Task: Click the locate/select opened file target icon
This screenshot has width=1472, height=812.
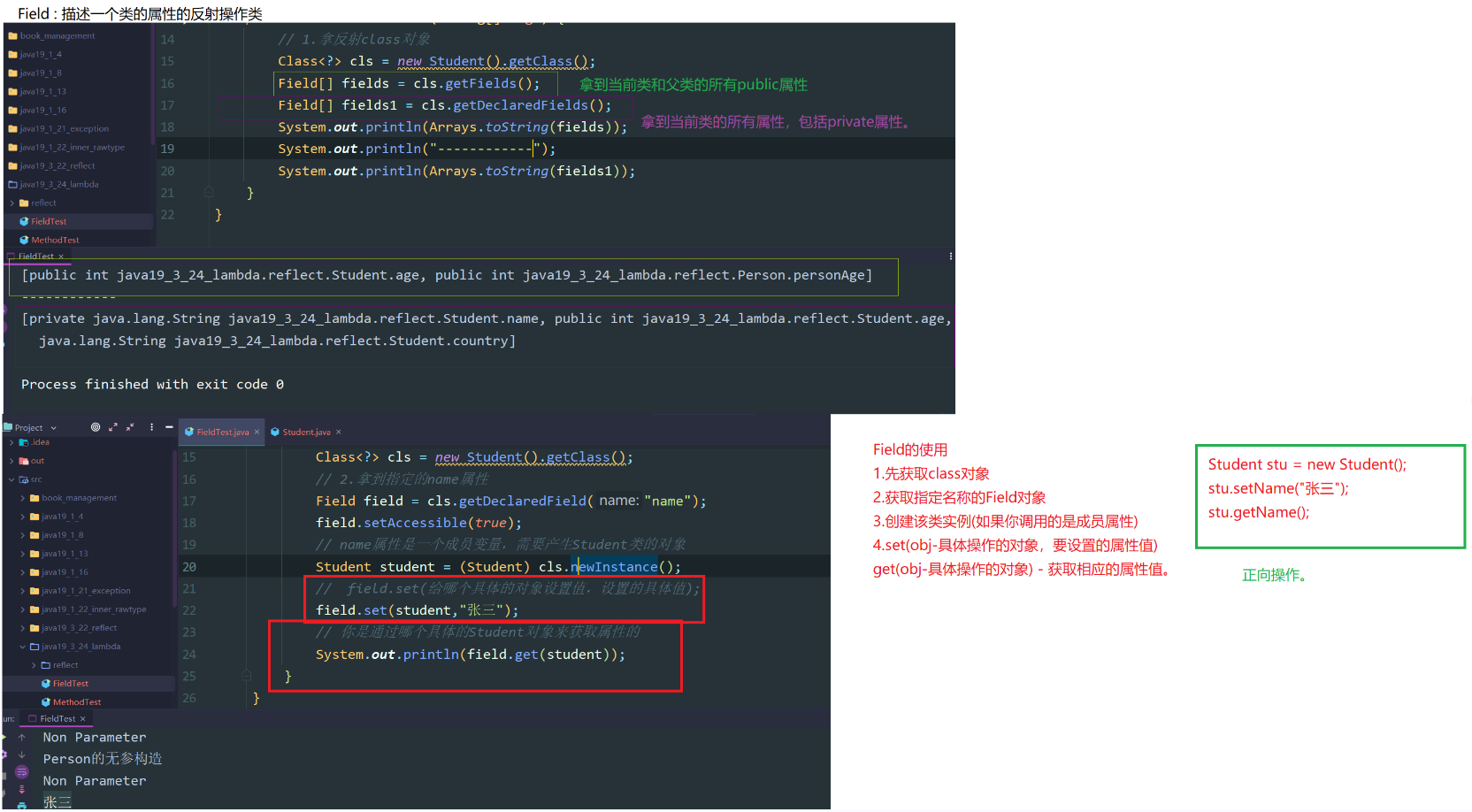Action: (x=96, y=427)
